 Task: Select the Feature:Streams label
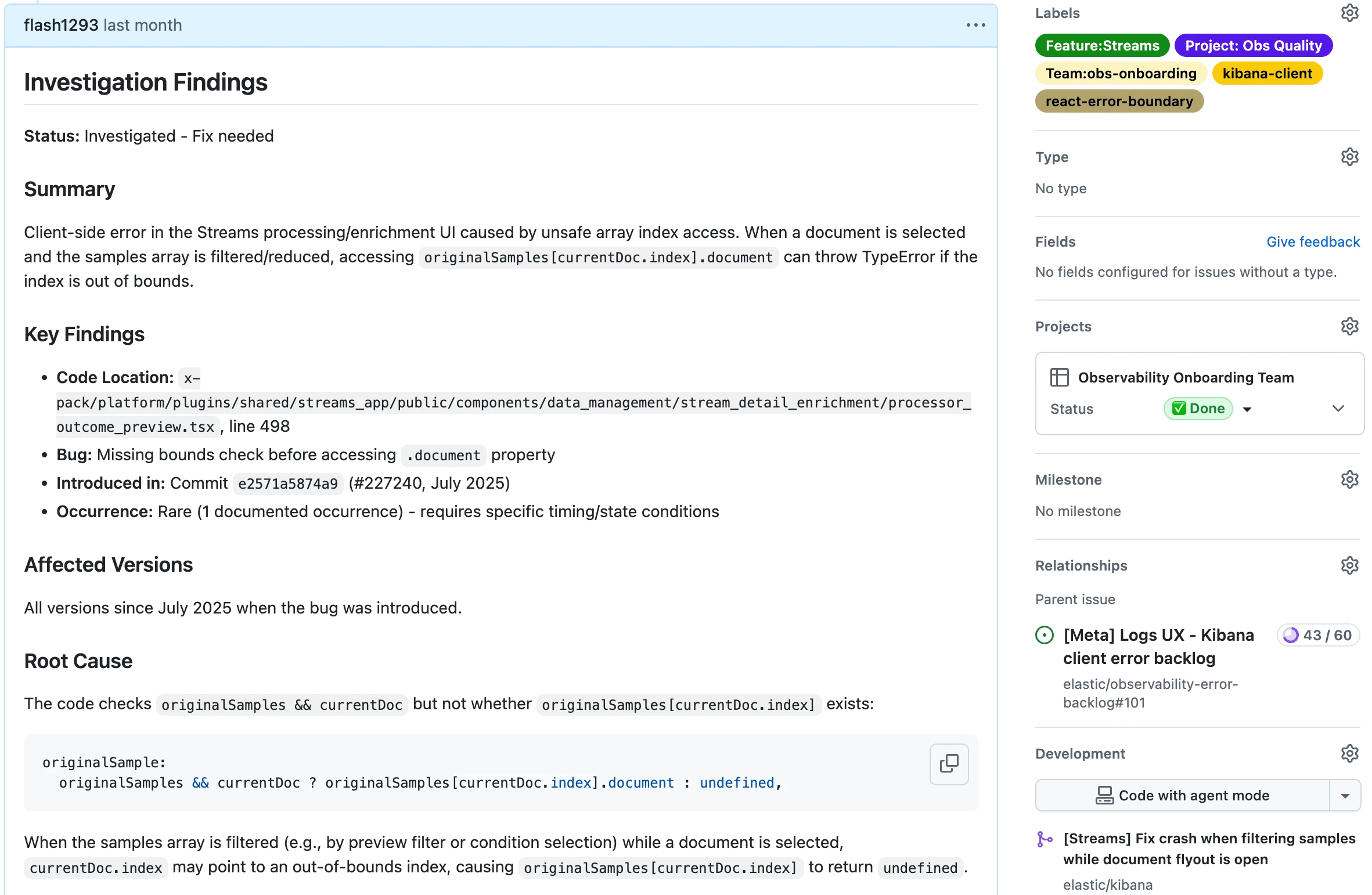(x=1101, y=45)
